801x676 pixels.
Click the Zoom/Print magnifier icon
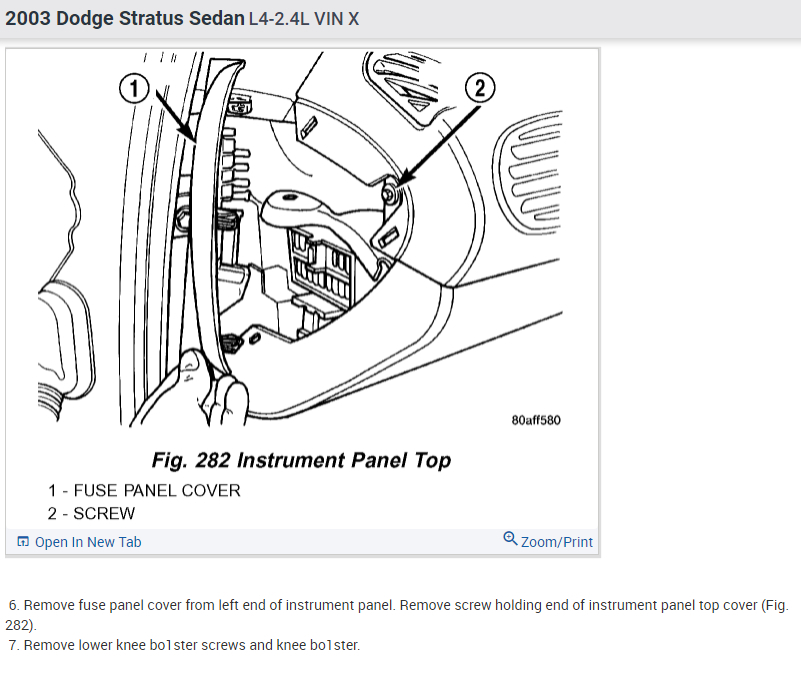point(510,538)
